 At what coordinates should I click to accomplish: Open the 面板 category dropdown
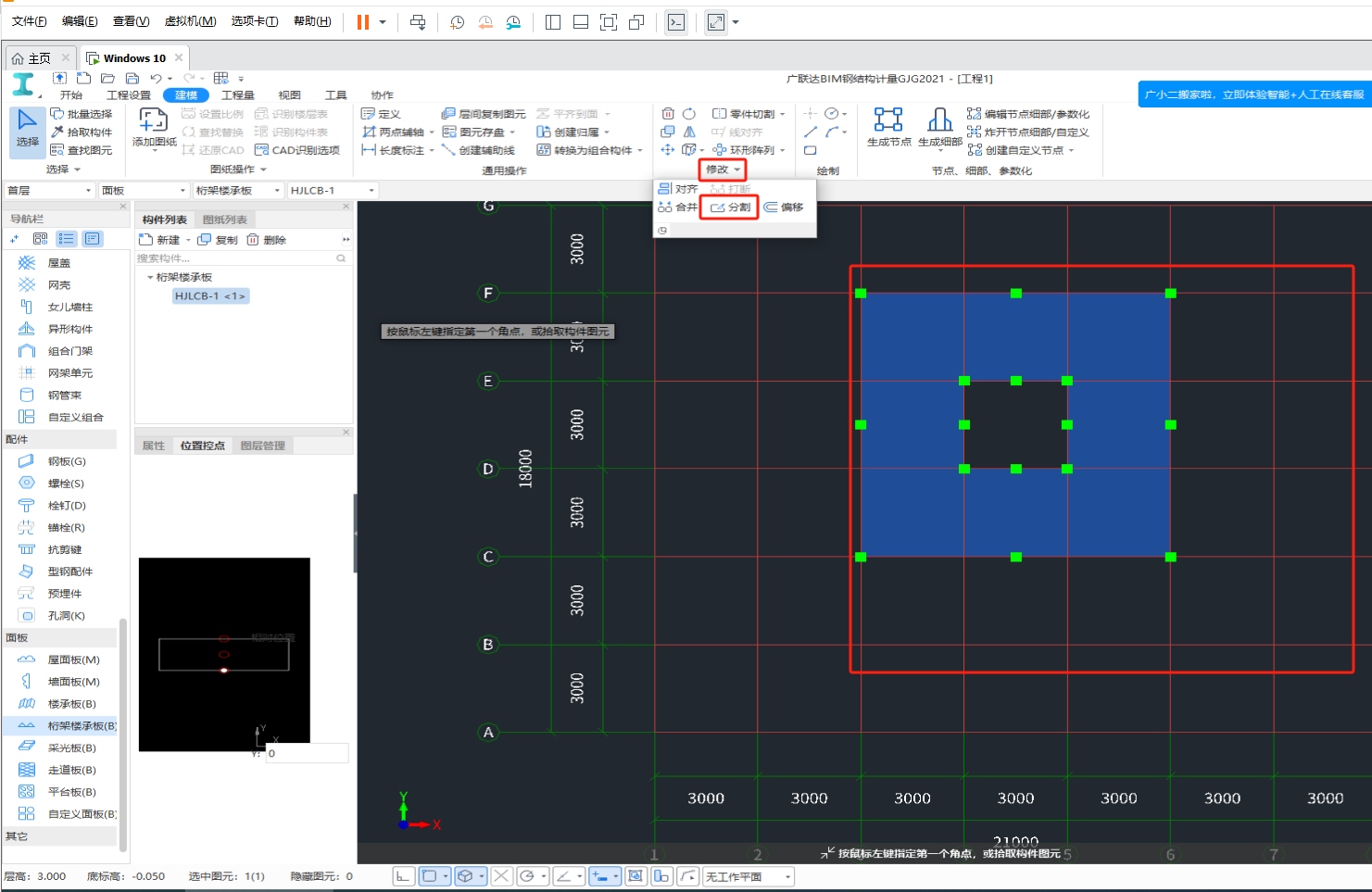(144, 191)
